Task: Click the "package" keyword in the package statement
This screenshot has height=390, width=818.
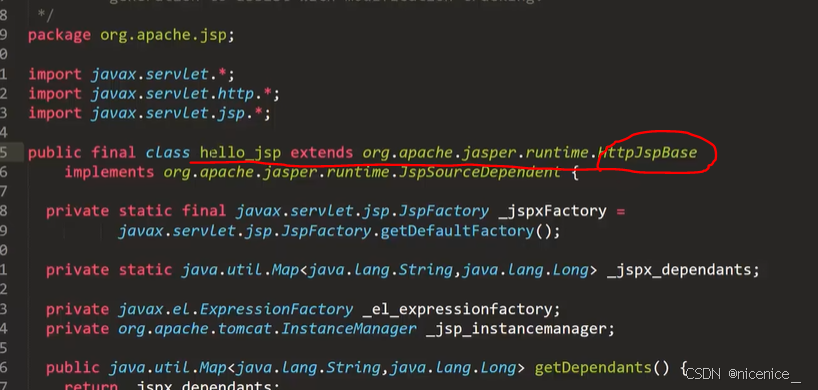Action: 59,35
